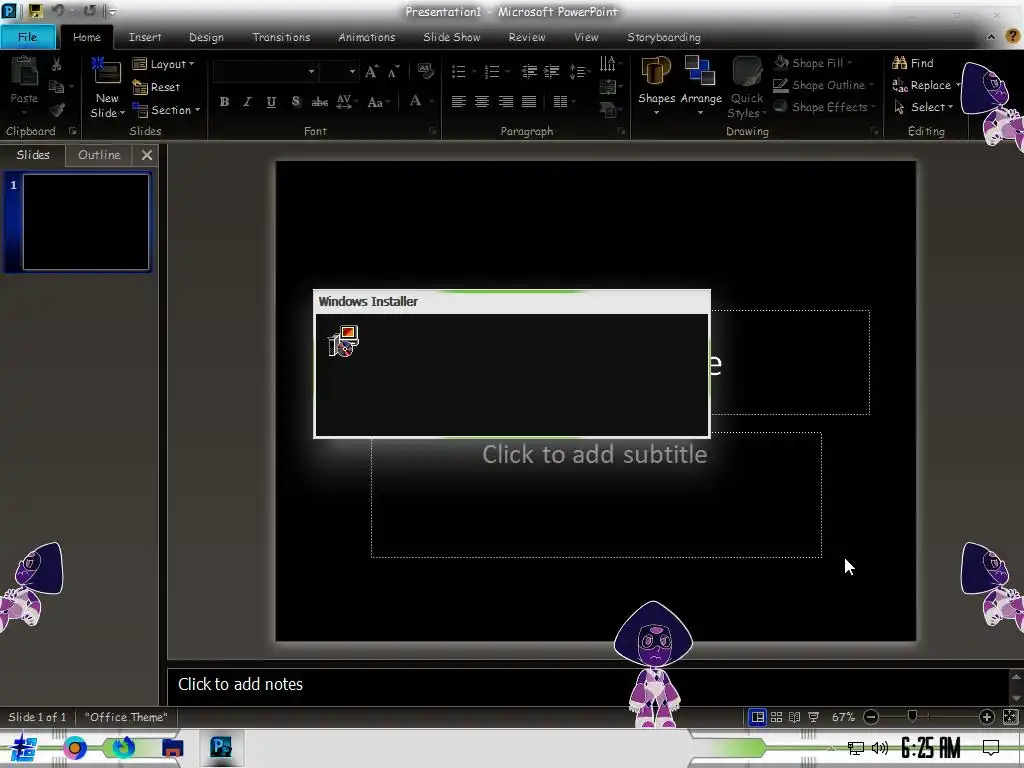This screenshot has width=1024, height=768.
Task: Align text to the right
Action: (x=505, y=101)
